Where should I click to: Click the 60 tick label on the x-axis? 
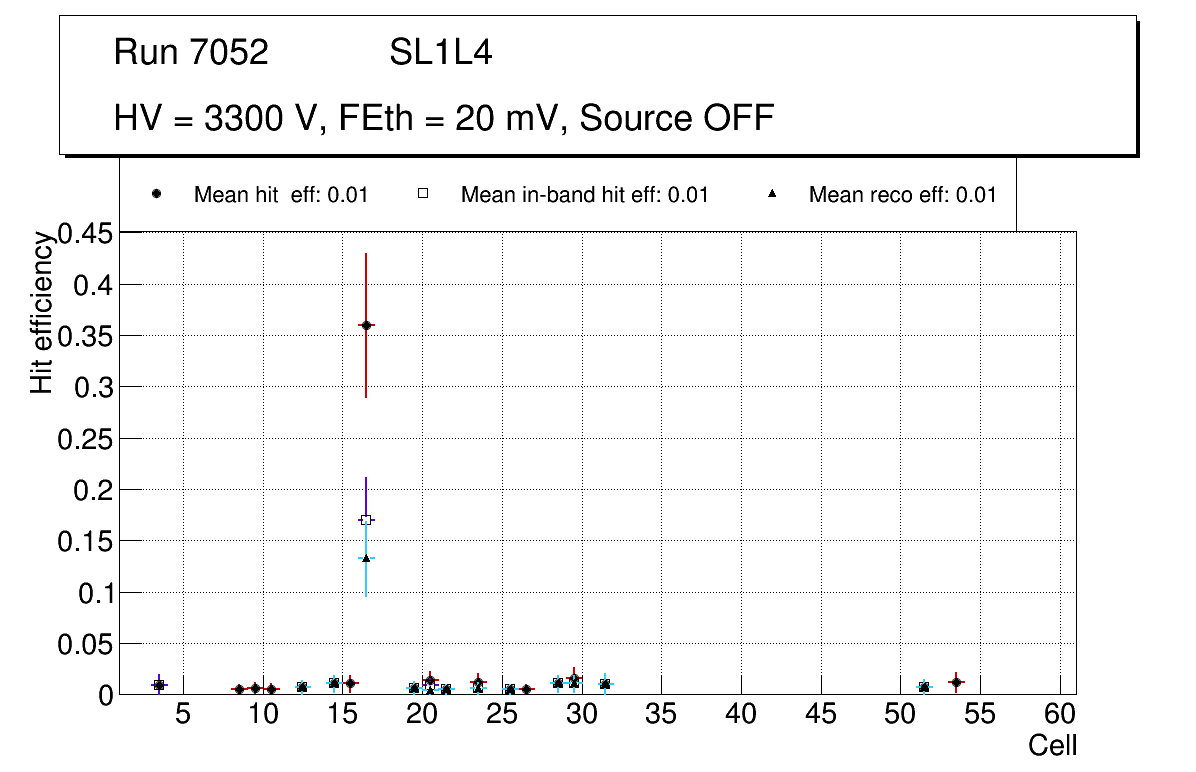click(1060, 714)
